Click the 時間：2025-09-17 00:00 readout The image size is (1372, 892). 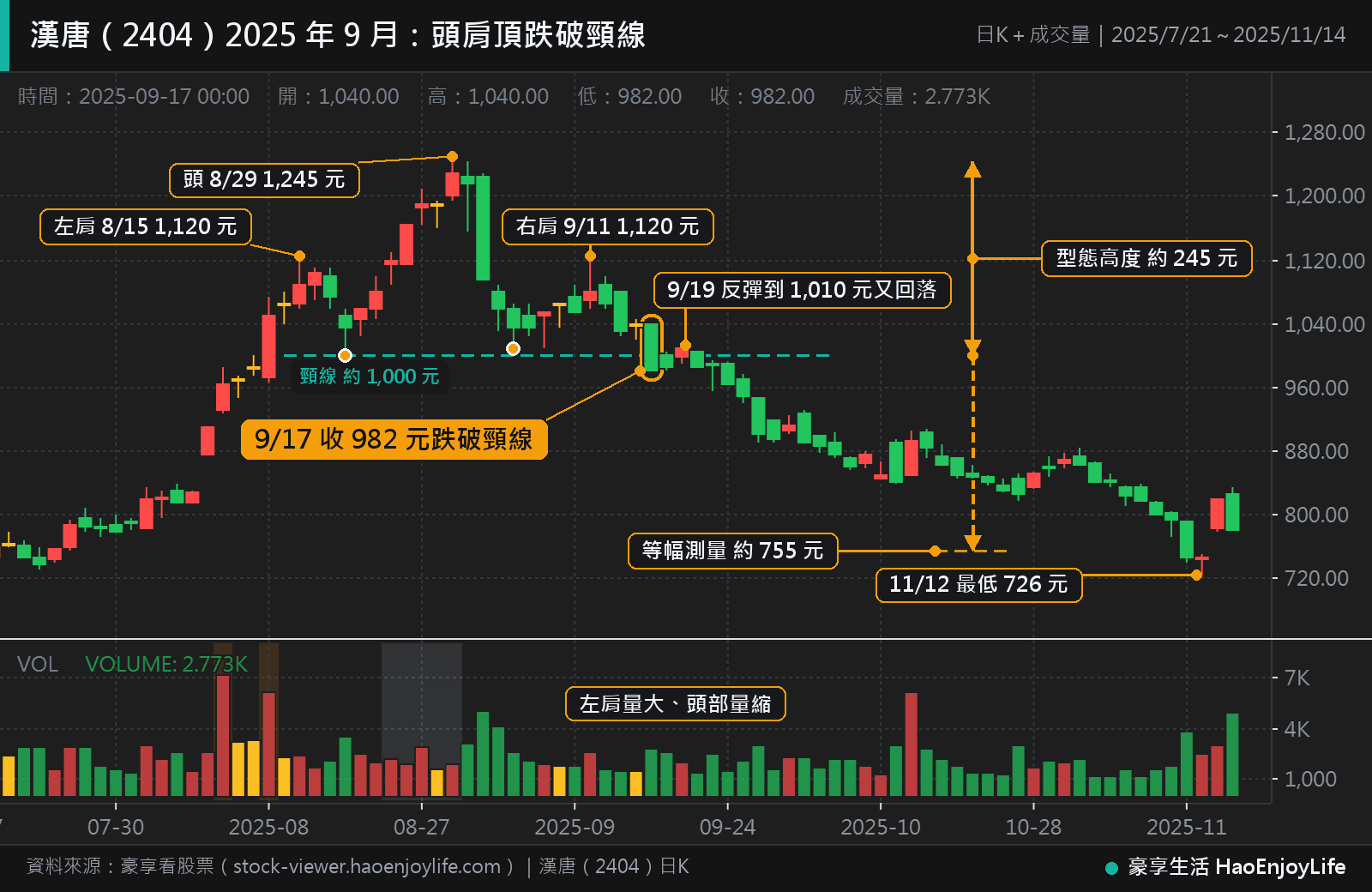(134, 96)
